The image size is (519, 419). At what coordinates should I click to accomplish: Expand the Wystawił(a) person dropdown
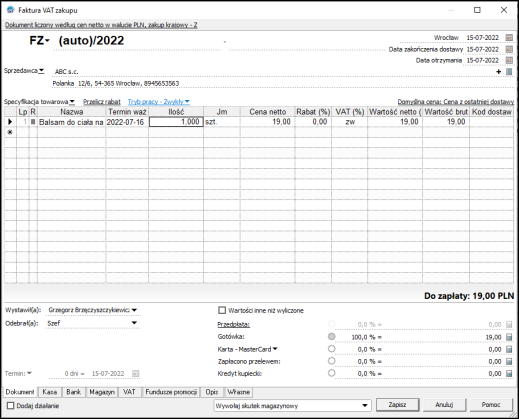pyautogui.click(x=134, y=310)
